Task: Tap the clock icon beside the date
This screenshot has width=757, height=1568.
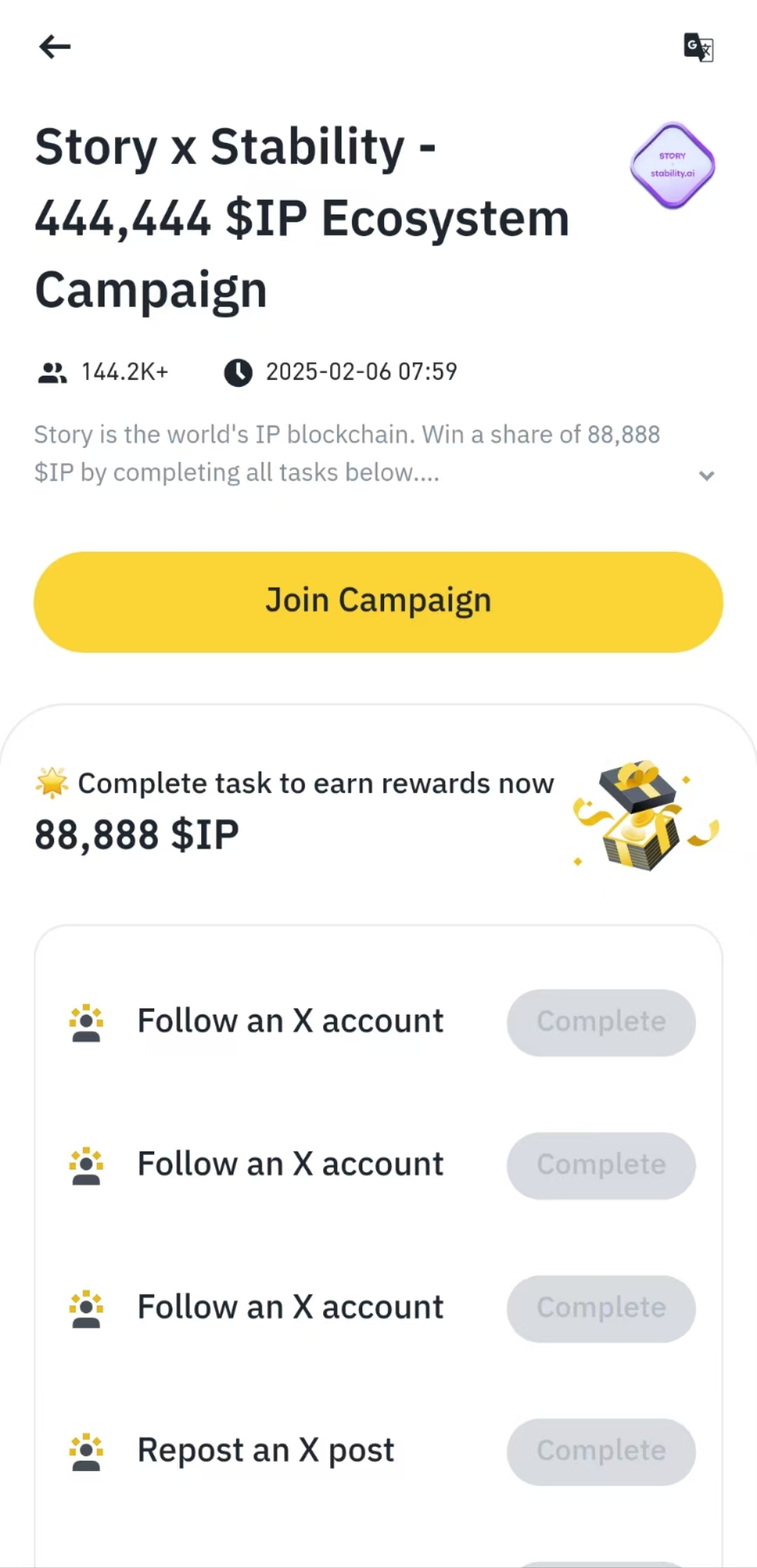Action: pyautogui.click(x=238, y=372)
